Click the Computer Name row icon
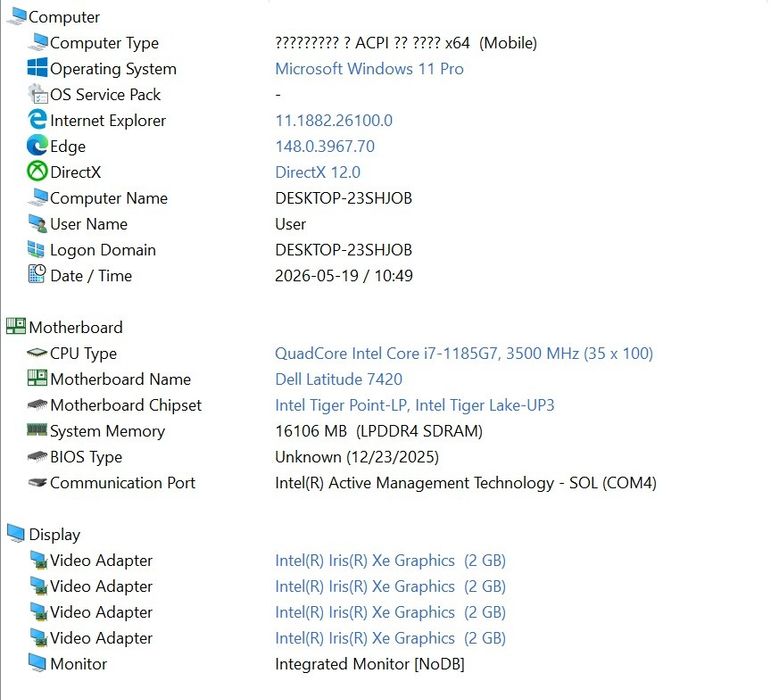Image resolution: width=779 pixels, height=700 pixels. pyautogui.click(x=37, y=197)
